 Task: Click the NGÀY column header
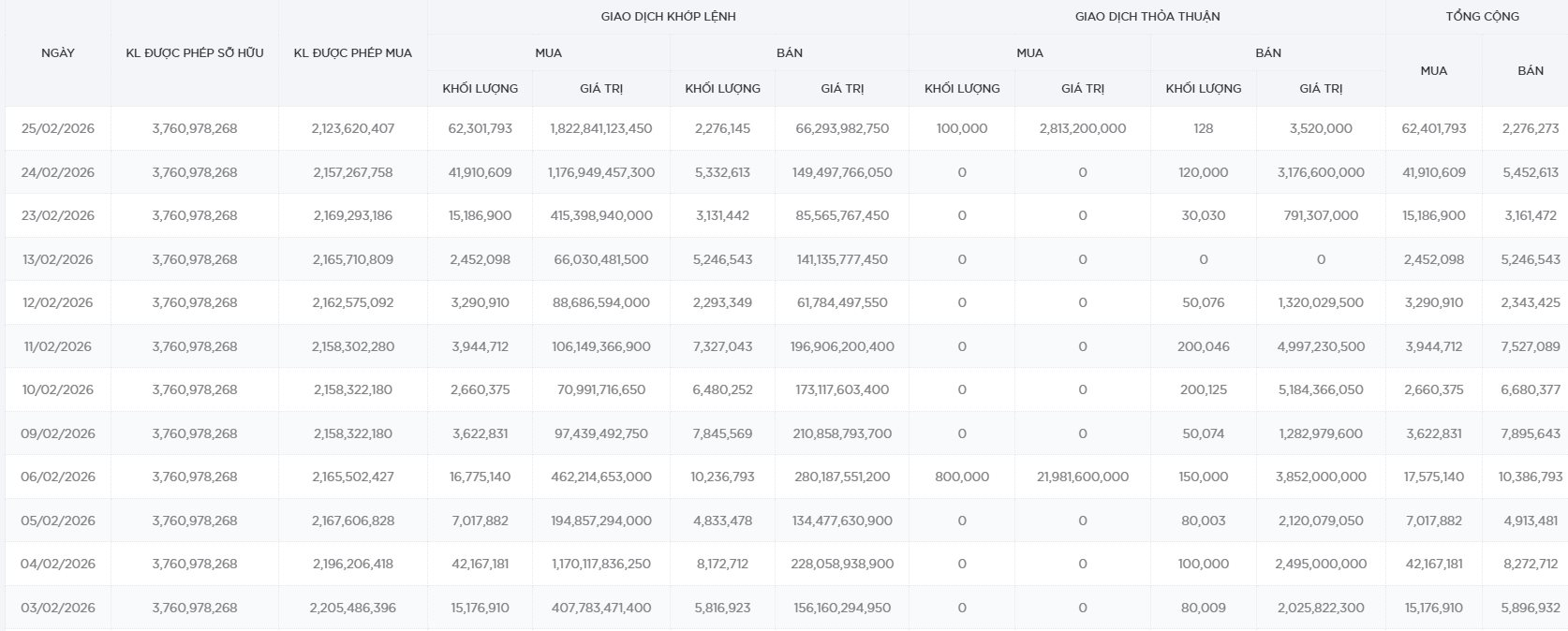(57, 53)
